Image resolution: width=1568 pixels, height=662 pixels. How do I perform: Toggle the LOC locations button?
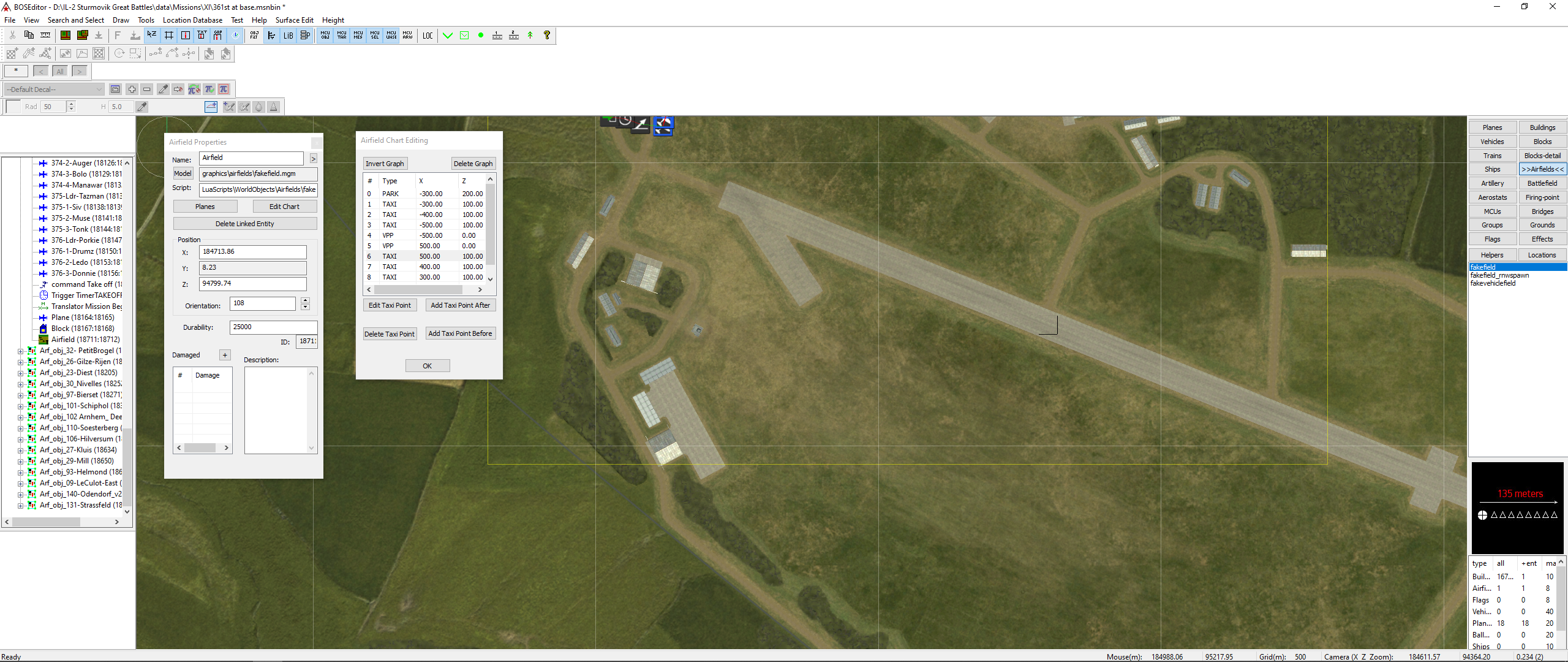(428, 36)
